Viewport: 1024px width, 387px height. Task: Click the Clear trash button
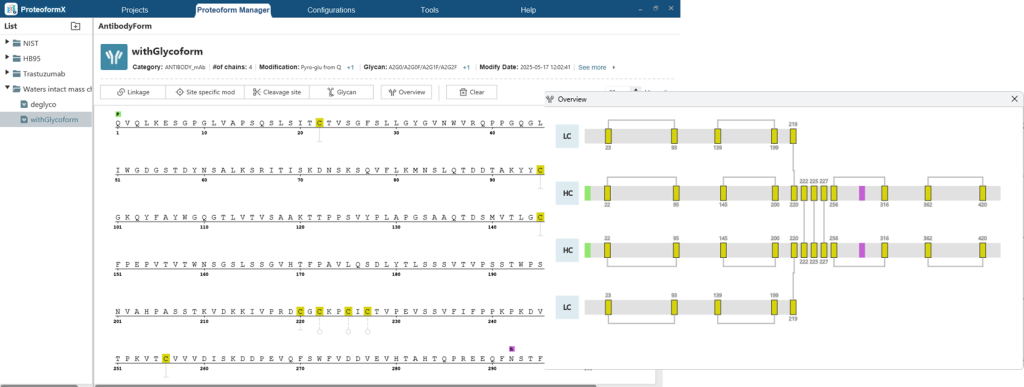472,92
